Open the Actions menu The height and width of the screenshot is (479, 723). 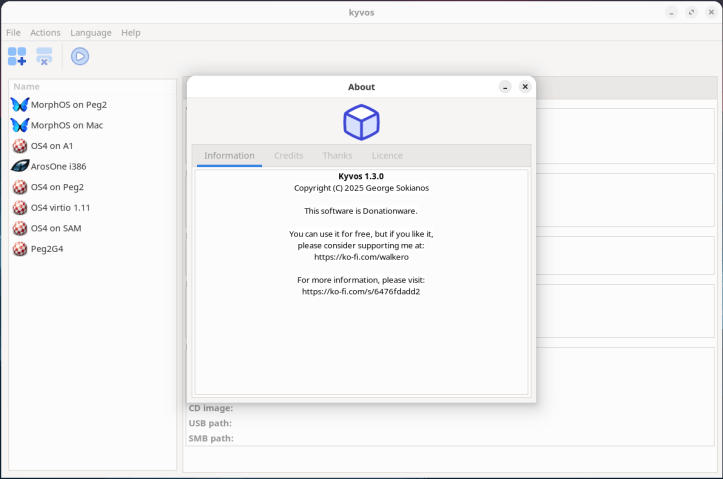click(45, 33)
